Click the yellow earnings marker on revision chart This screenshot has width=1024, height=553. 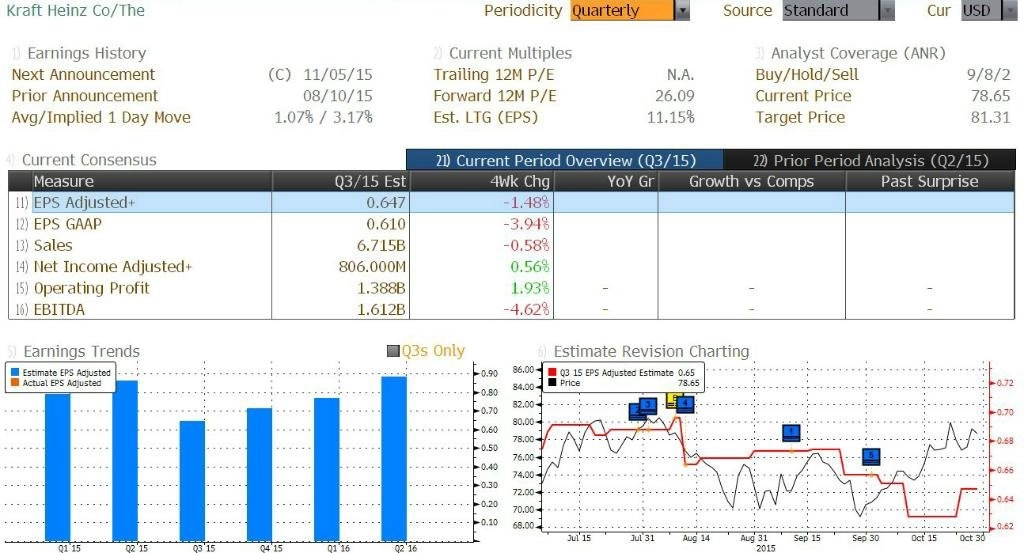(x=671, y=400)
